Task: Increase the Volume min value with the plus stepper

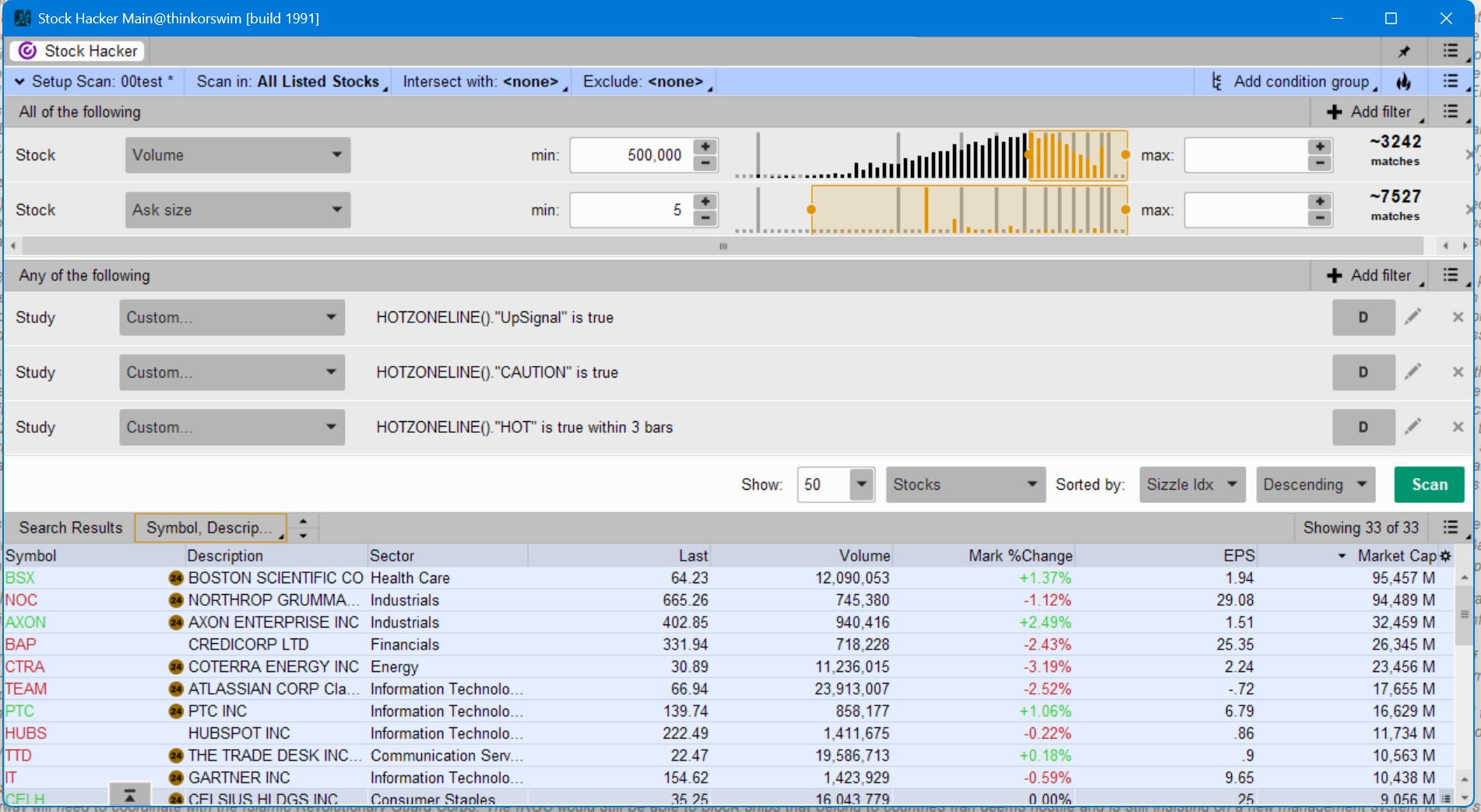Action: point(705,147)
